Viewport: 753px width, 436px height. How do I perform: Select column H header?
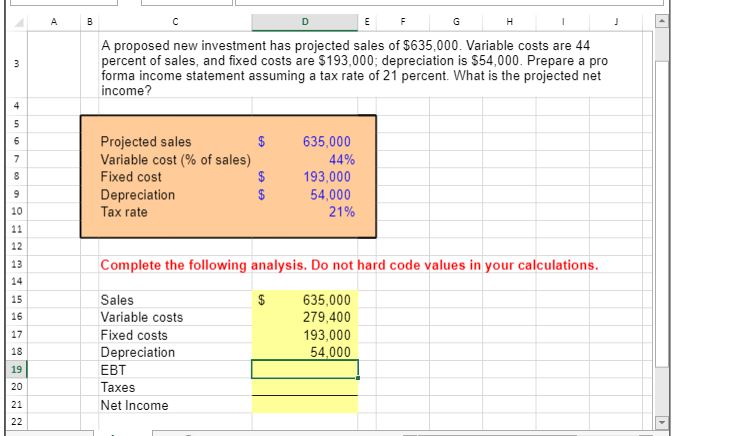[509, 22]
